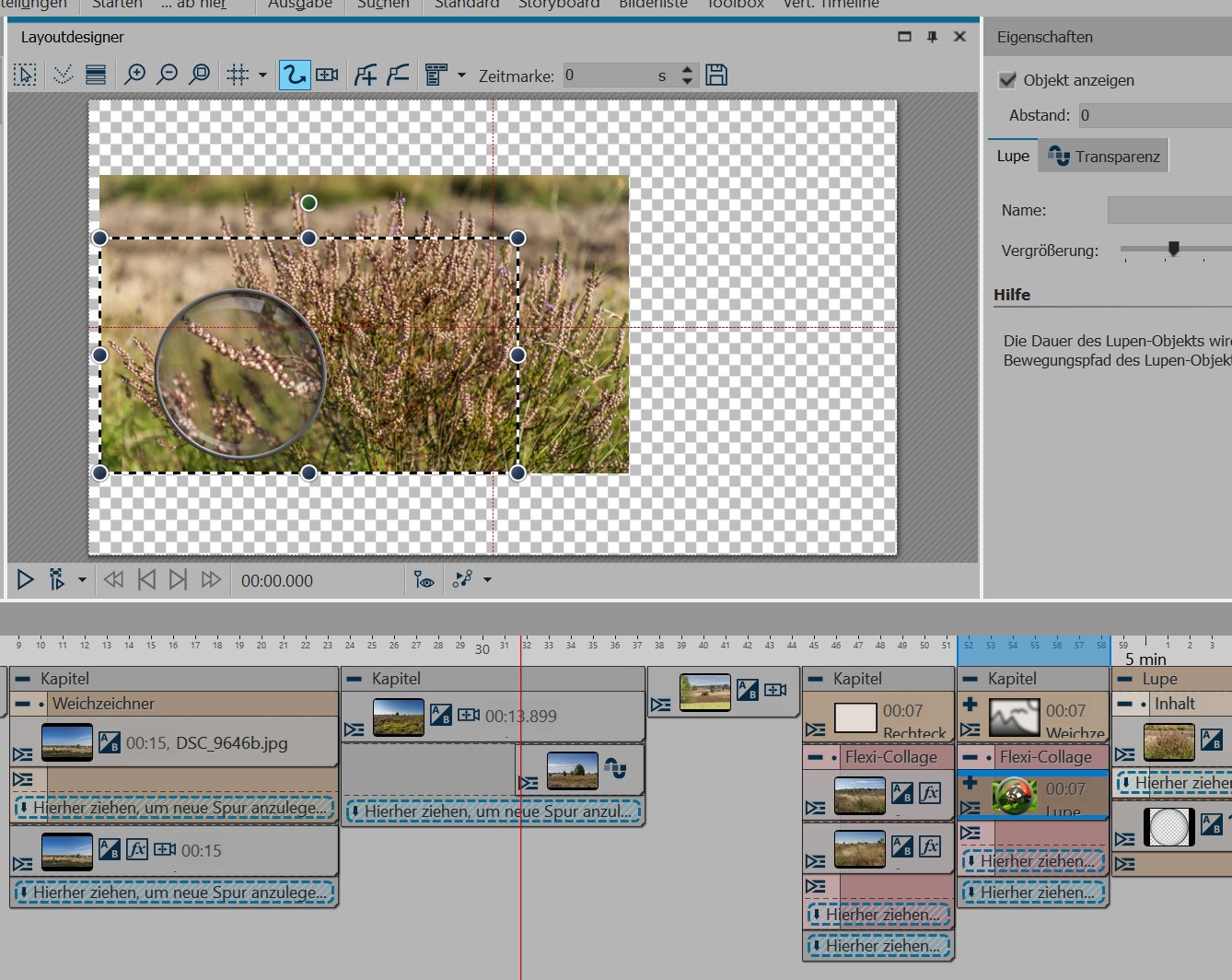Click the Zeitmarke input field
This screenshot has height=980, width=1232.
608,76
